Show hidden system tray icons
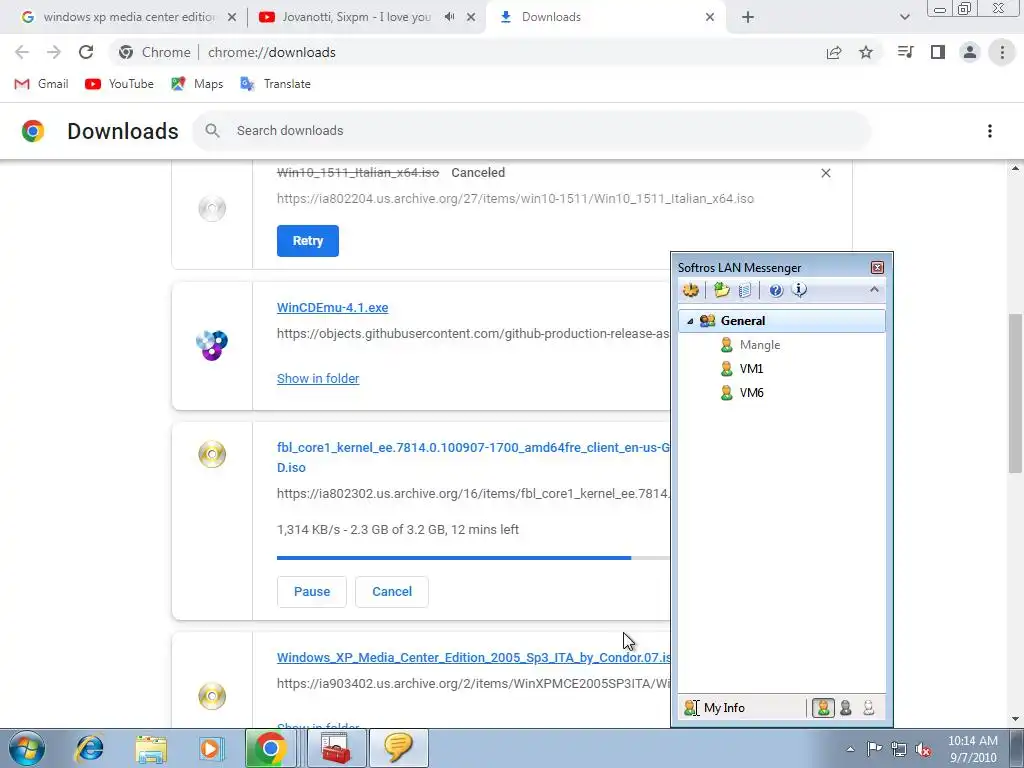The width and height of the screenshot is (1024, 768). pyautogui.click(x=850, y=749)
